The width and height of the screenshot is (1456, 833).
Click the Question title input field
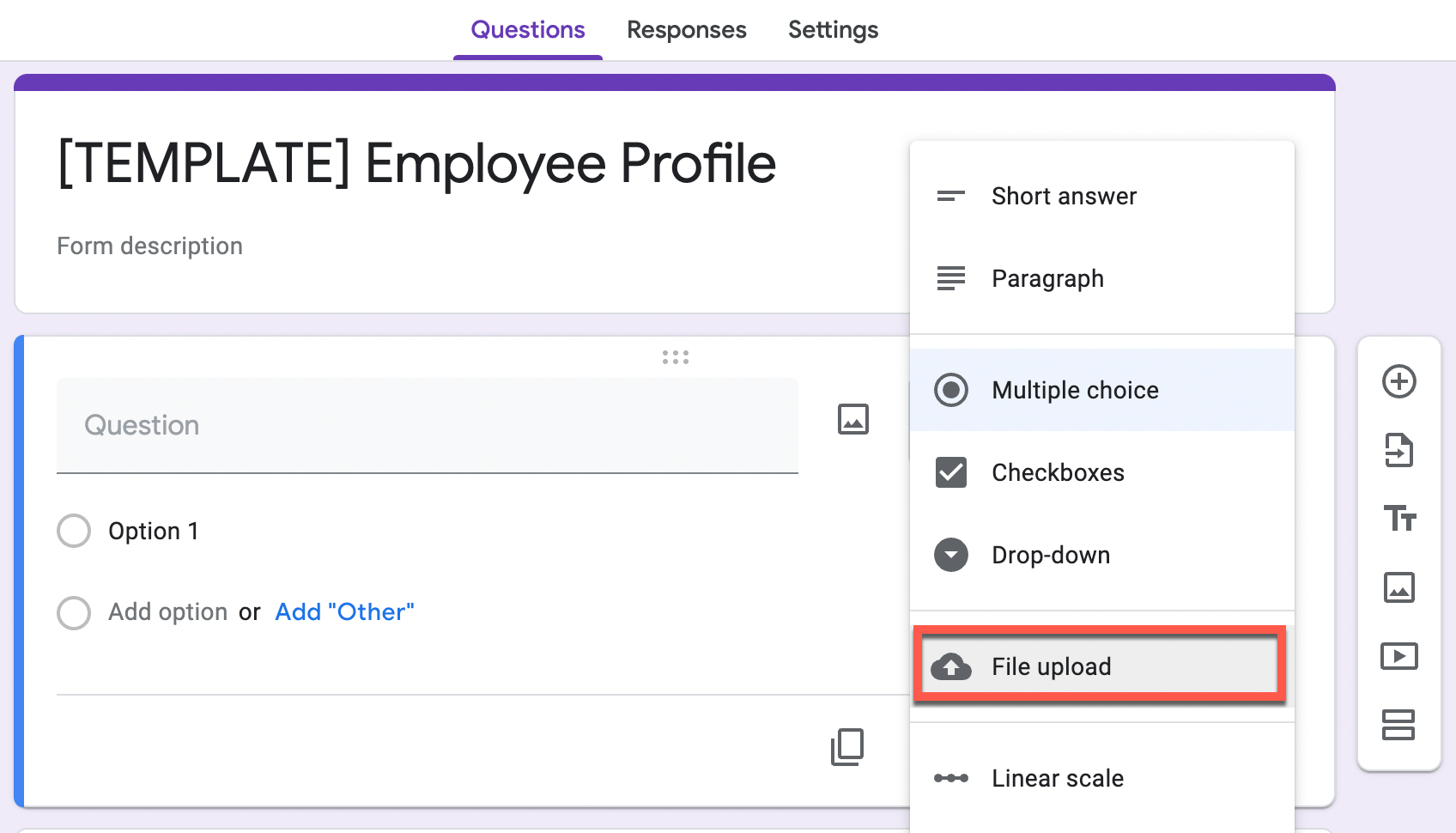point(427,425)
